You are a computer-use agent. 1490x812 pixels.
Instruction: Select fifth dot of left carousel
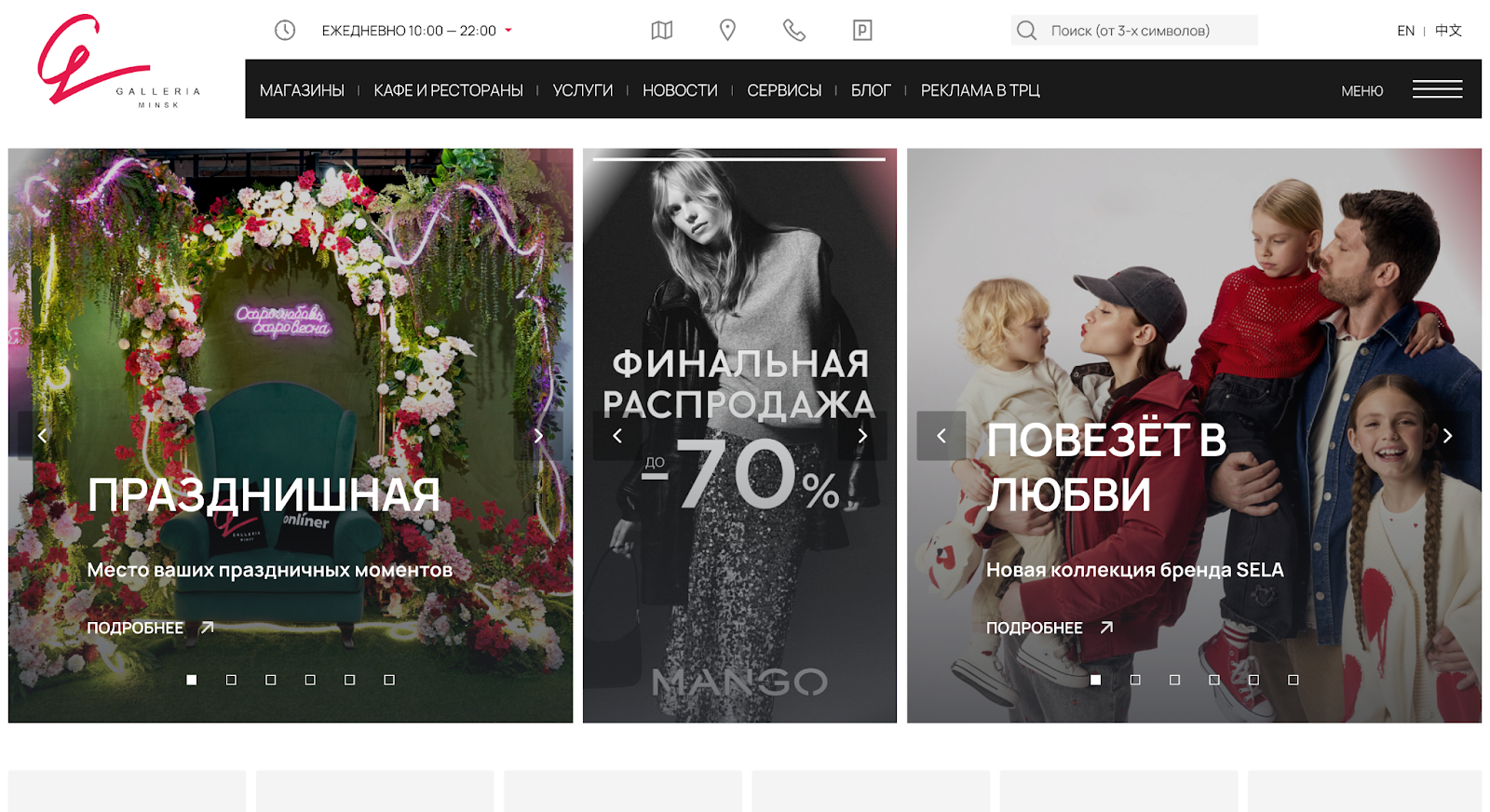pyautogui.click(x=350, y=680)
